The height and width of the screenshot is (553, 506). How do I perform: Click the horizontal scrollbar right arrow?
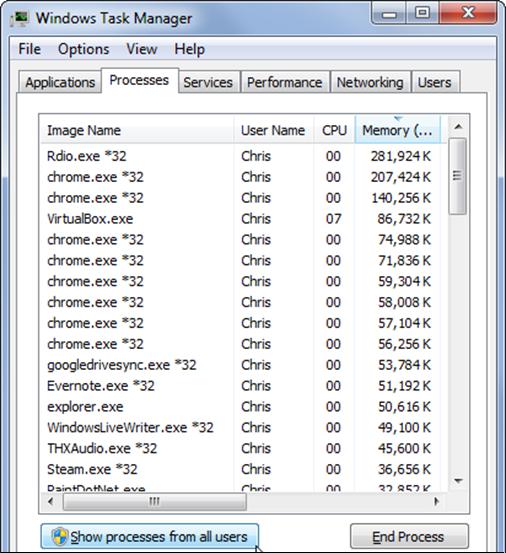click(x=437, y=501)
